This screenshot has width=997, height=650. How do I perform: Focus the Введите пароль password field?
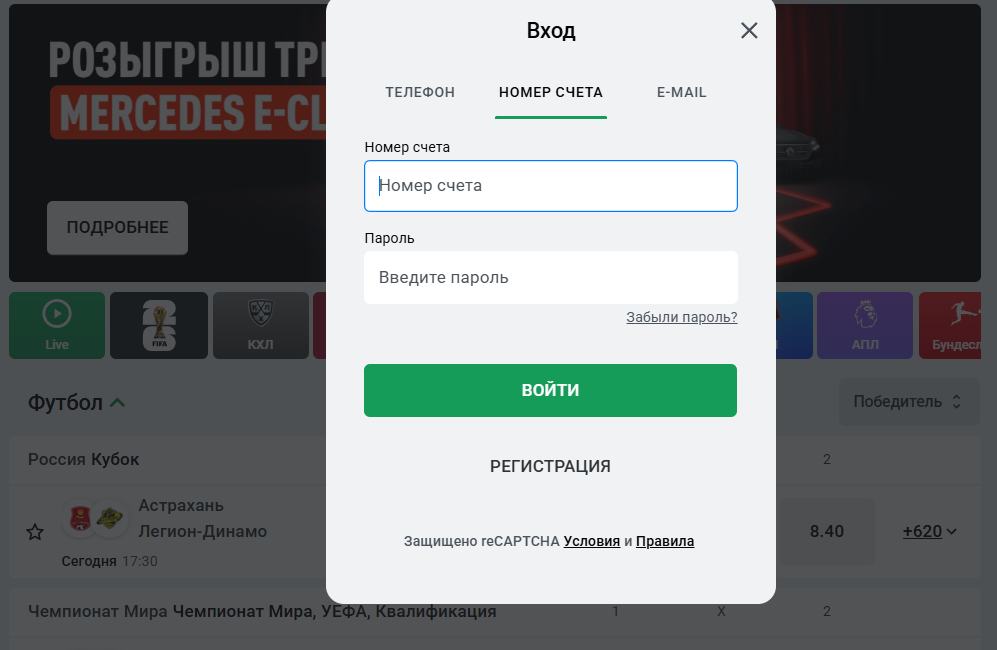(550, 278)
